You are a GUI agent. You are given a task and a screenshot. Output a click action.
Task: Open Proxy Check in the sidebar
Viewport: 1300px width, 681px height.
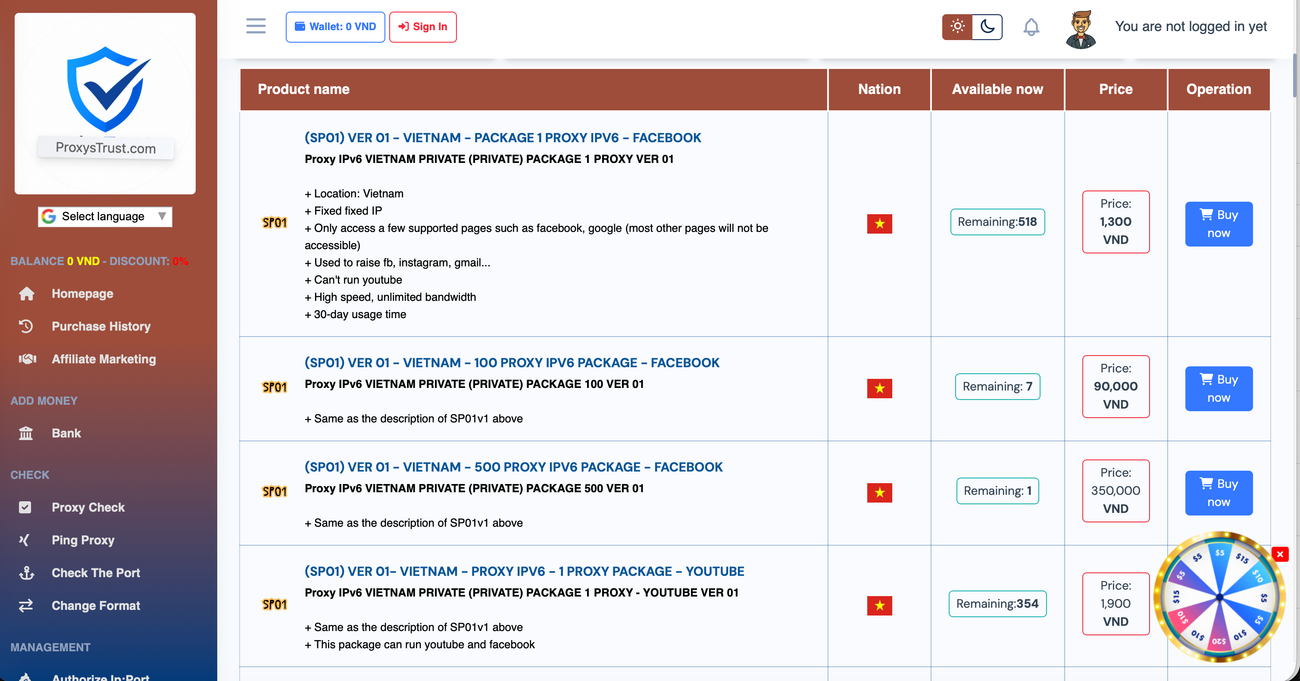[88, 507]
